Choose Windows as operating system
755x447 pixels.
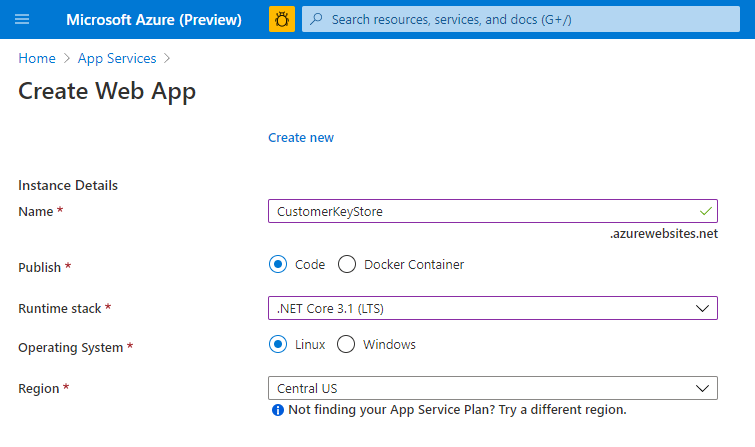[x=346, y=344]
